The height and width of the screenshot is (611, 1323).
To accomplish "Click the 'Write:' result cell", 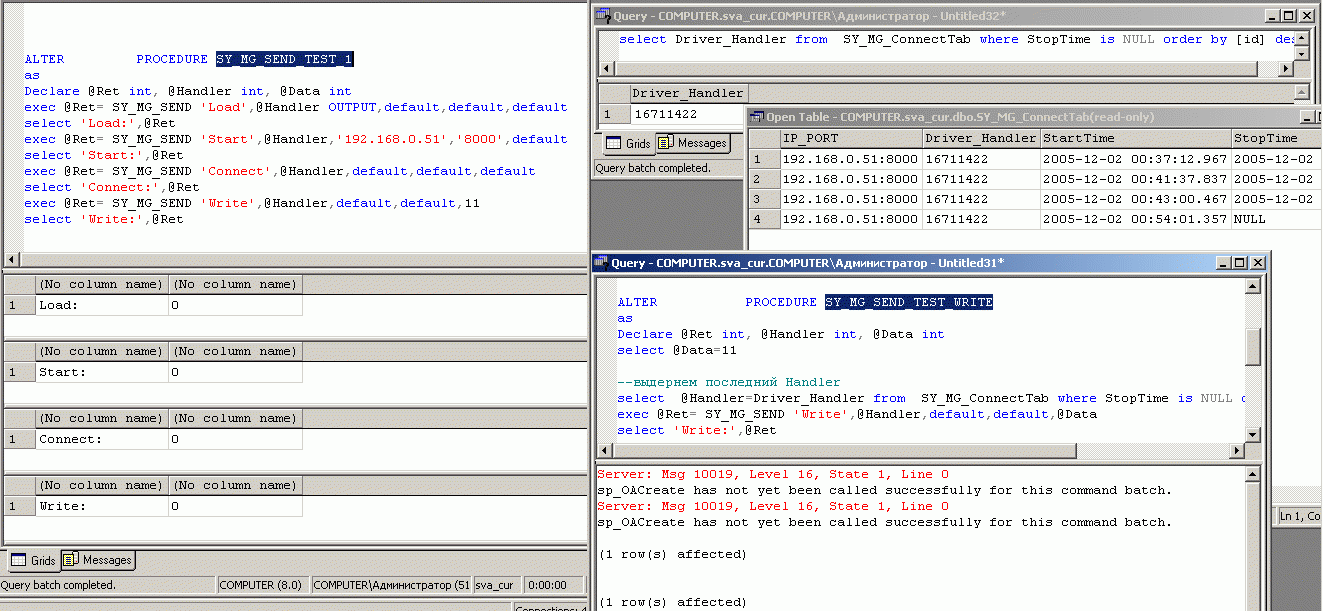I will click(x=102, y=506).
